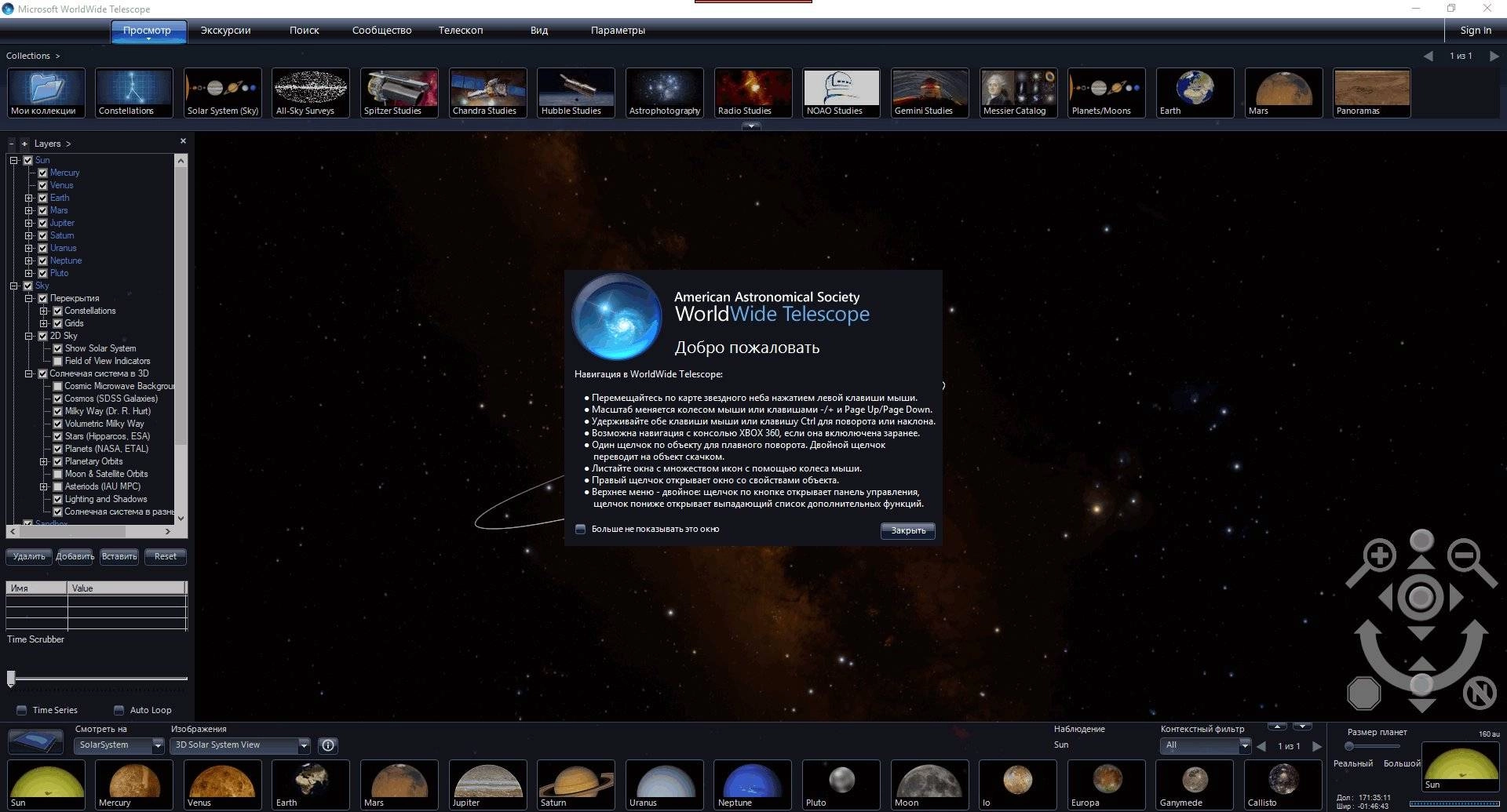Expand the Planetary Orbits node
Image resolution: width=1507 pixels, height=812 pixels.
click(44, 461)
